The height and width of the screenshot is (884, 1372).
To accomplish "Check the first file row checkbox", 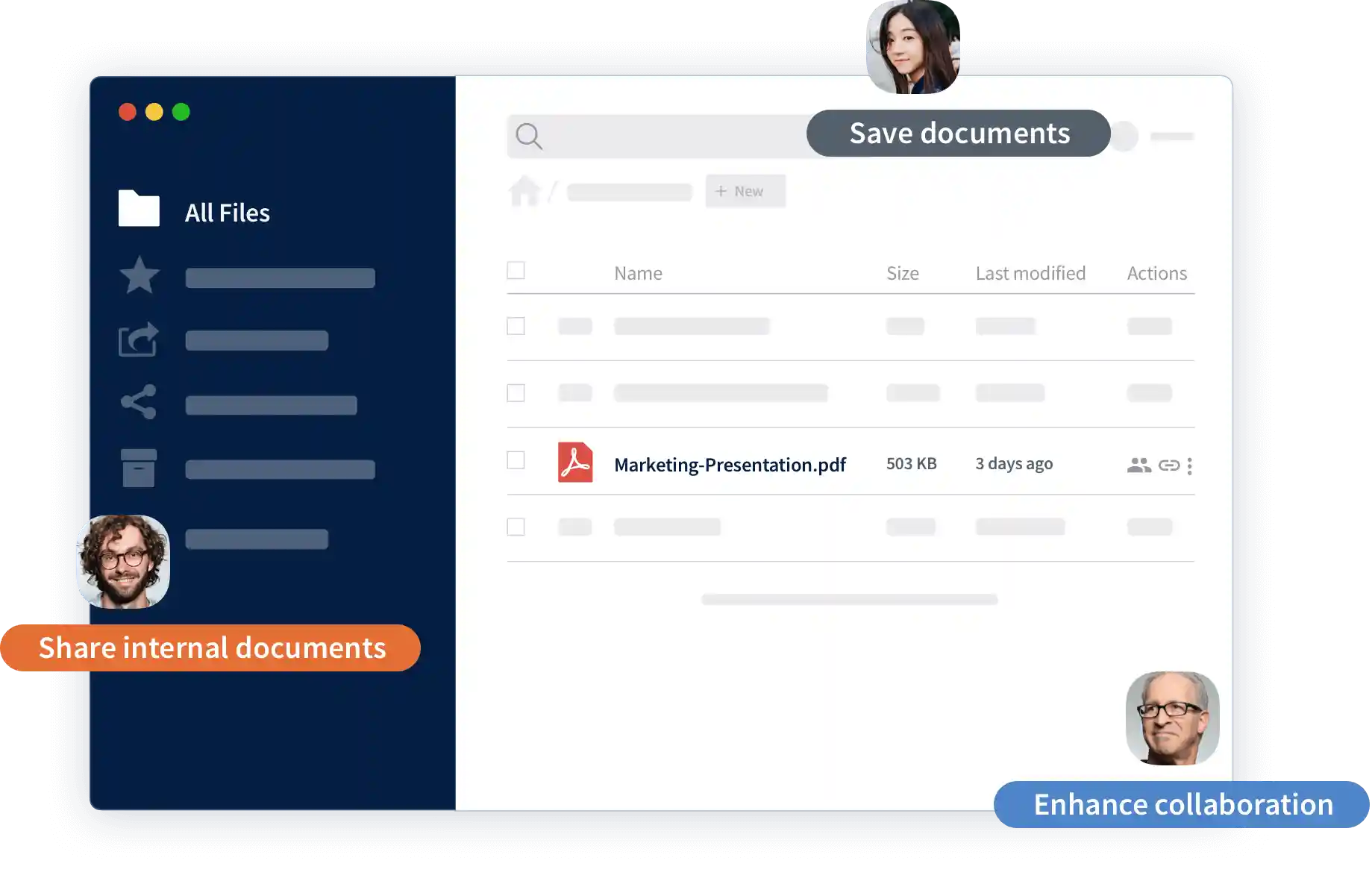I will pos(516,326).
